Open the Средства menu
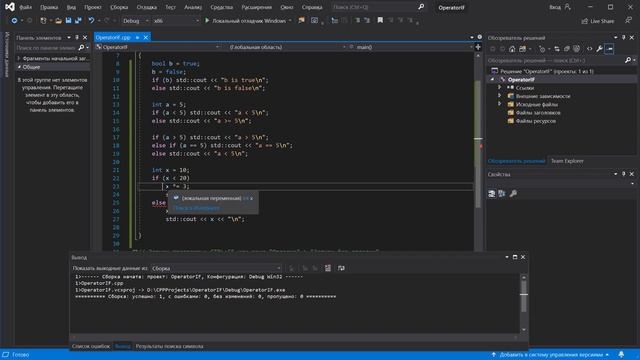The width and height of the screenshot is (640, 360). click(222, 7)
